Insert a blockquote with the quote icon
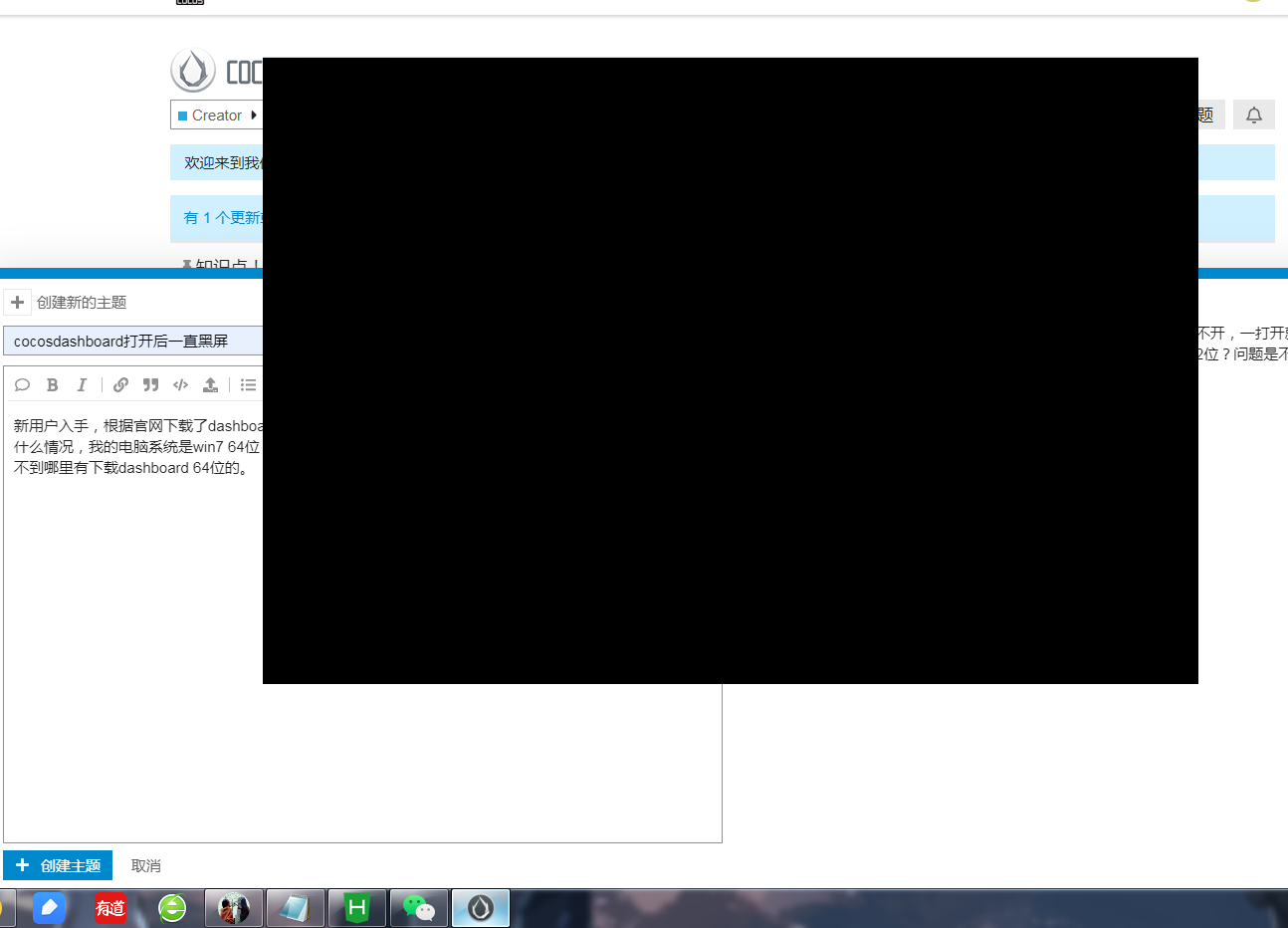 (150, 385)
